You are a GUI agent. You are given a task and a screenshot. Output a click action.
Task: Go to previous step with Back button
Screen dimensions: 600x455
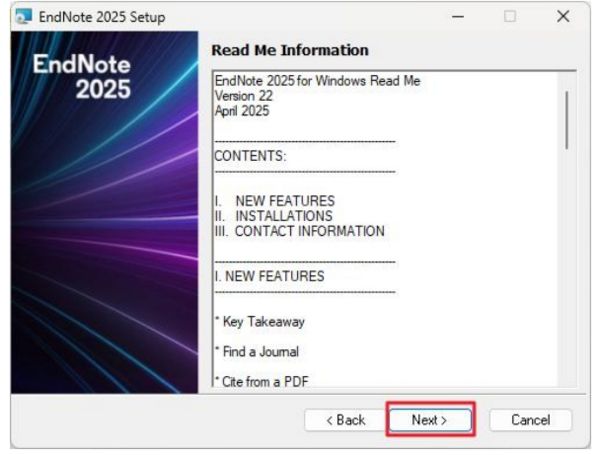(x=341, y=420)
